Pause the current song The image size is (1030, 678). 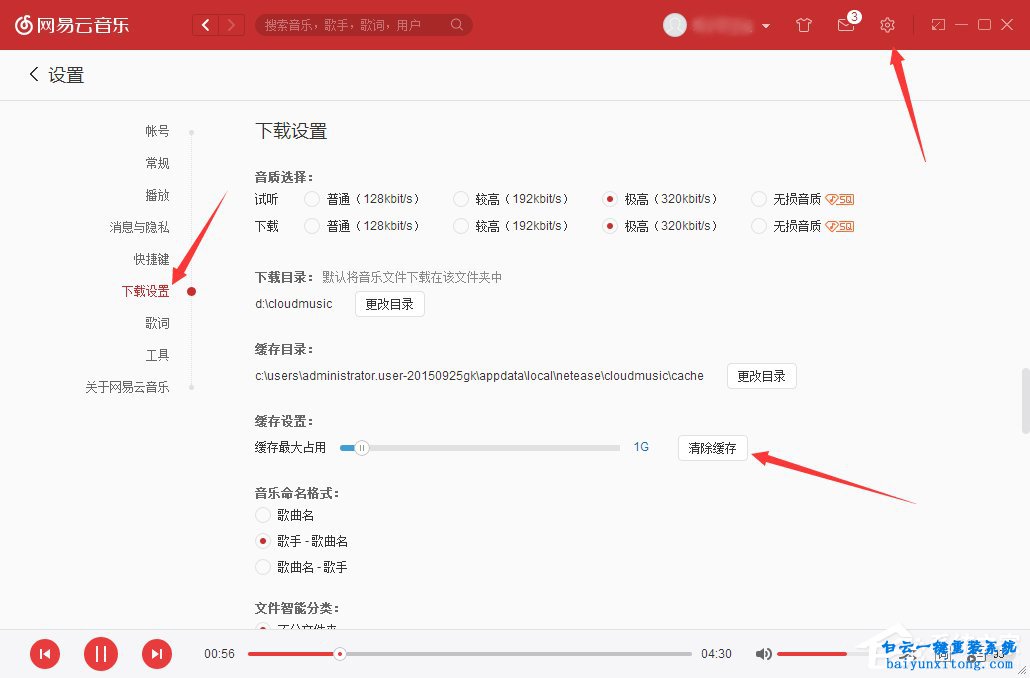point(100,653)
